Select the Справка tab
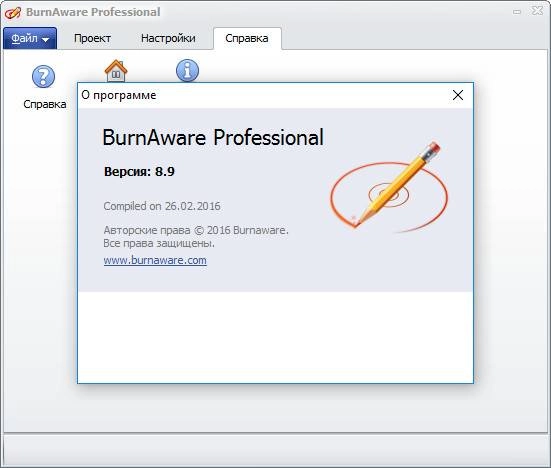Viewport: 551px width, 468px height. [x=247, y=38]
